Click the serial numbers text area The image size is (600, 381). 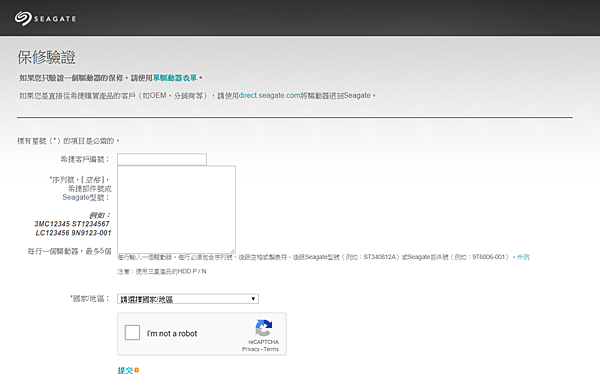coord(176,209)
